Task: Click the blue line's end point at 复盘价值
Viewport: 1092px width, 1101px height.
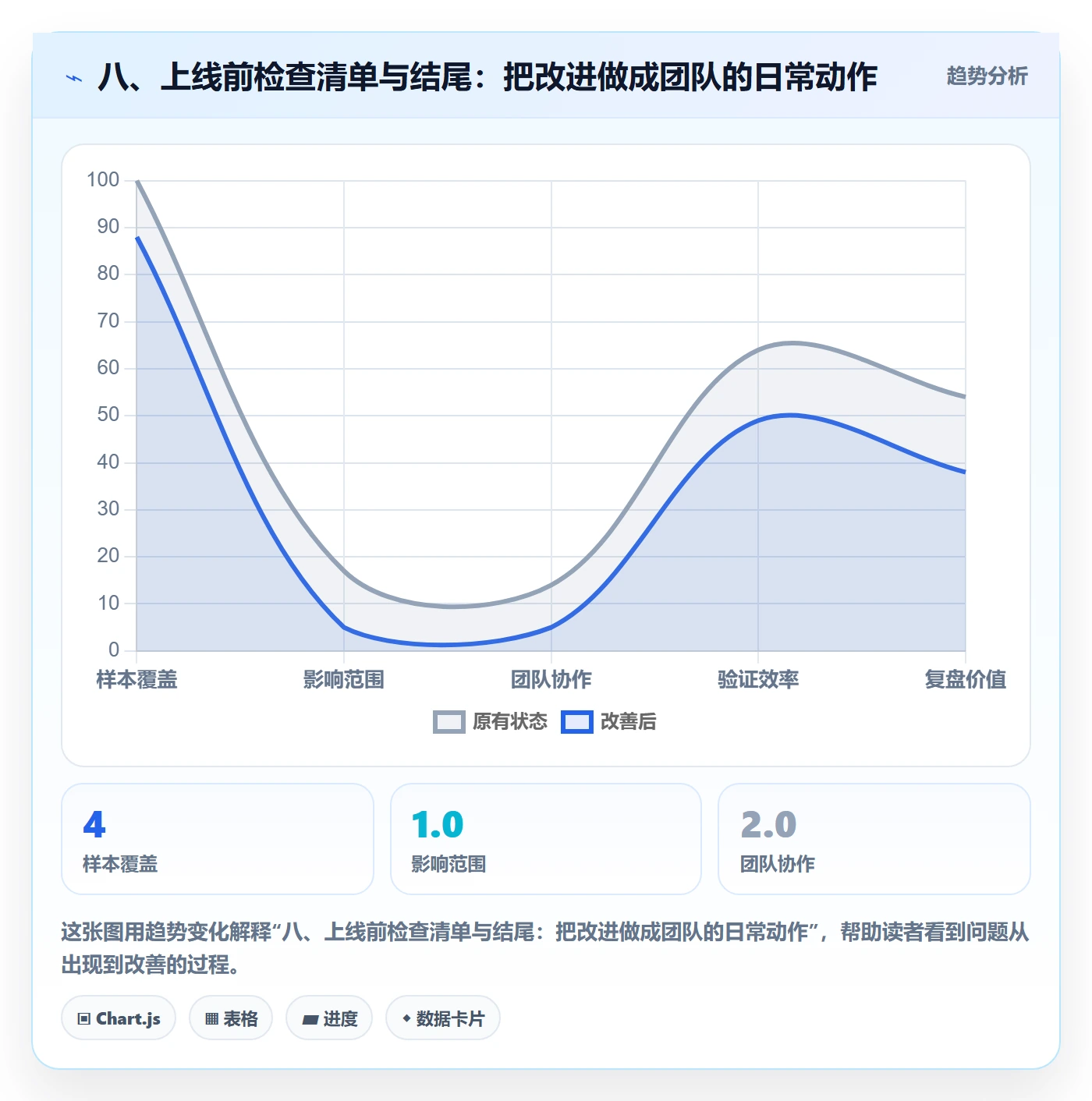Action: [965, 472]
